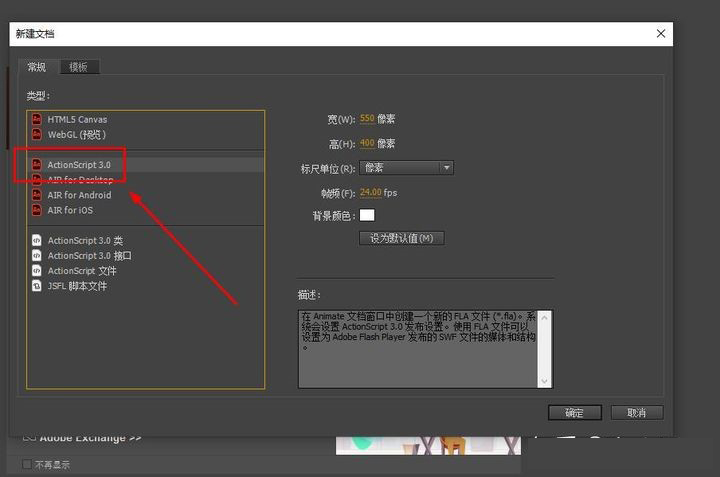
Task: Click the ActionScript 3.0 document icon
Action: pos(37,164)
